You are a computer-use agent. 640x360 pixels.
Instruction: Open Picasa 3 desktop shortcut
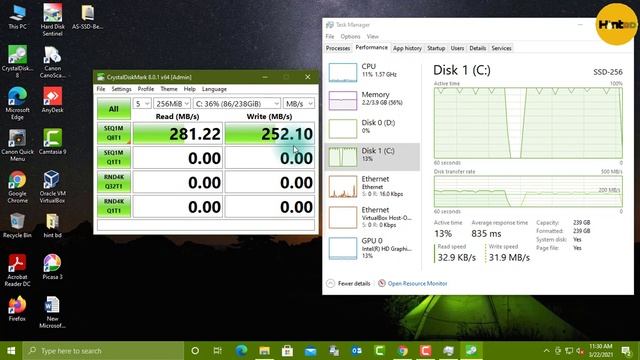[x=52, y=267]
